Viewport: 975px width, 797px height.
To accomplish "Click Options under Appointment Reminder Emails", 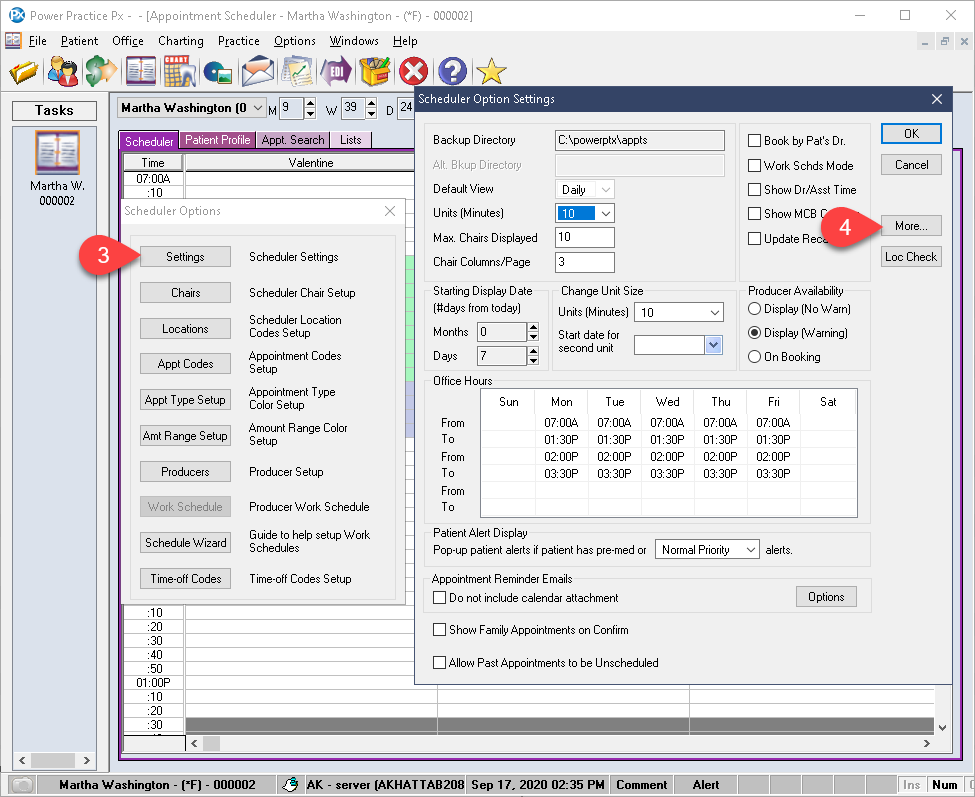I will pyautogui.click(x=826, y=597).
